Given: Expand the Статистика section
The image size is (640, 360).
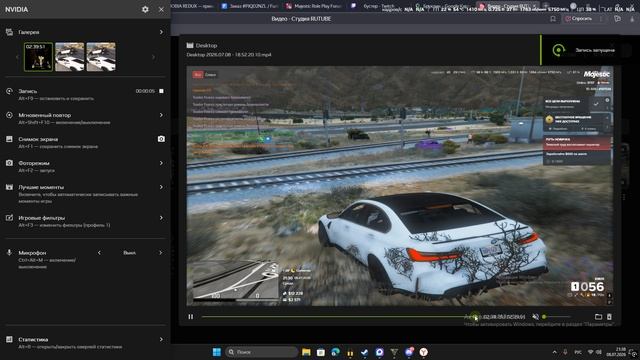Looking at the screenshot, I should 161,339.
